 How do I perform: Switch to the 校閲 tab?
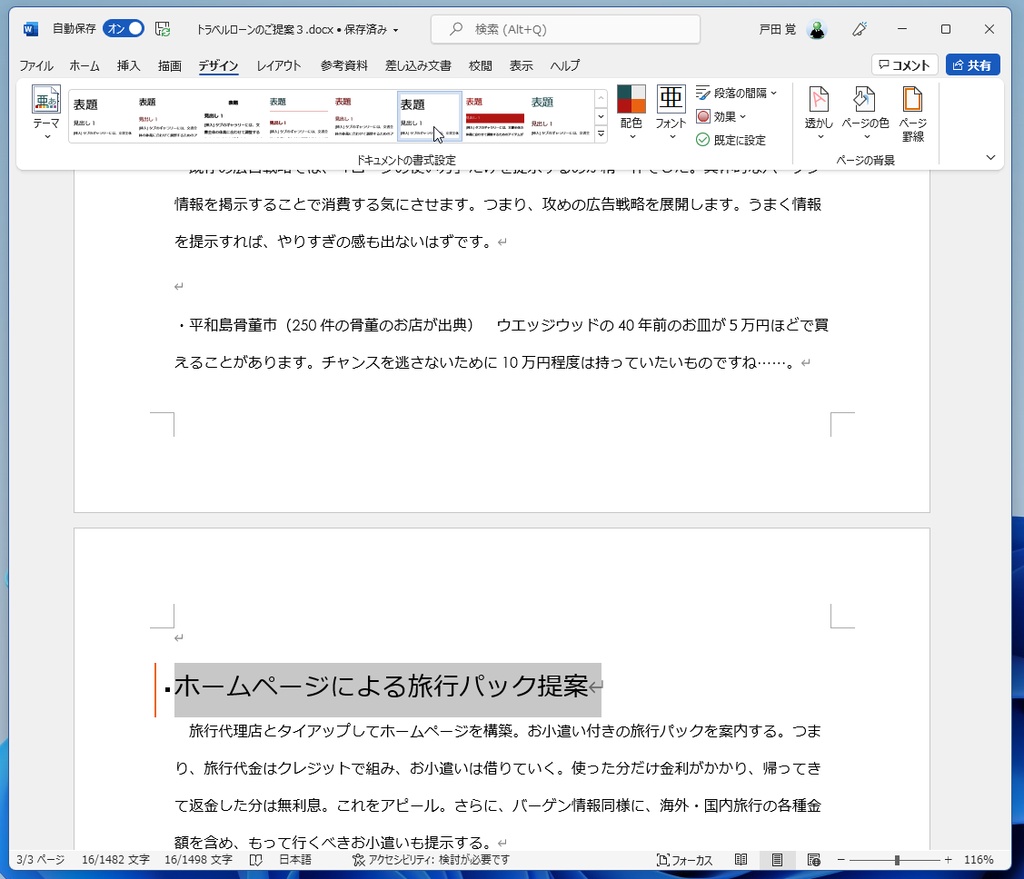point(480,65)
